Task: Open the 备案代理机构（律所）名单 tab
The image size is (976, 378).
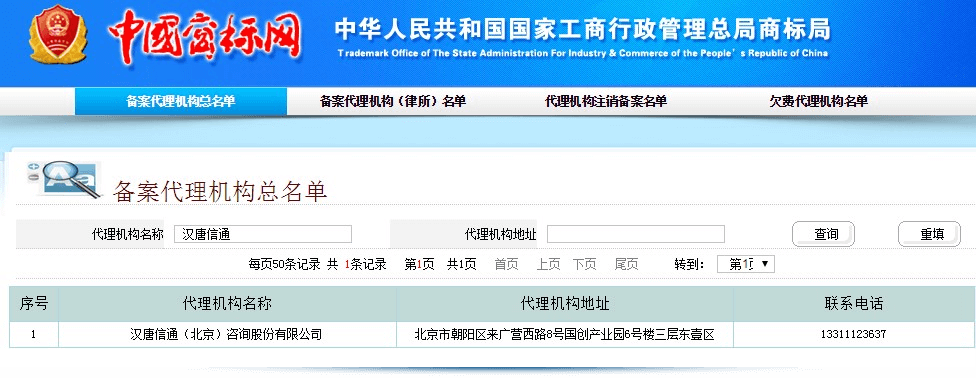Action: pos(393,102)
